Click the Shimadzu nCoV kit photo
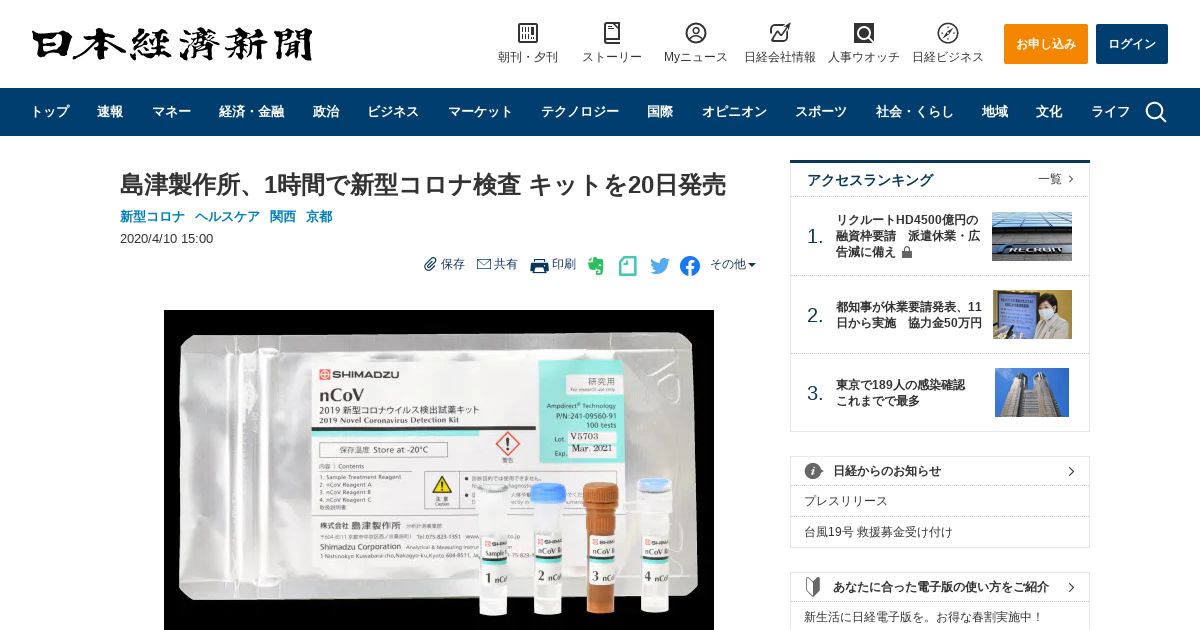 [x=439, y=470]
